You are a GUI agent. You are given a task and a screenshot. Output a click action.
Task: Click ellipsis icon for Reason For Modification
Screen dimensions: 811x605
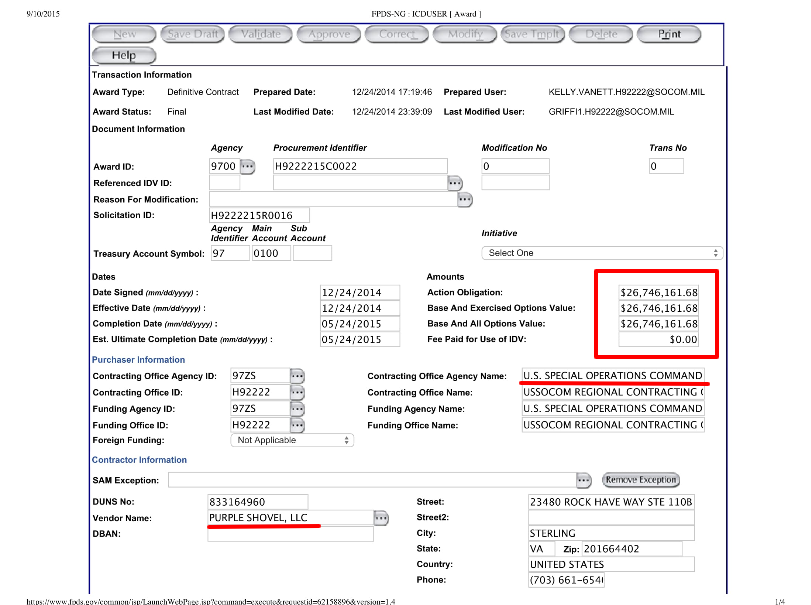[x=464, y=200]
